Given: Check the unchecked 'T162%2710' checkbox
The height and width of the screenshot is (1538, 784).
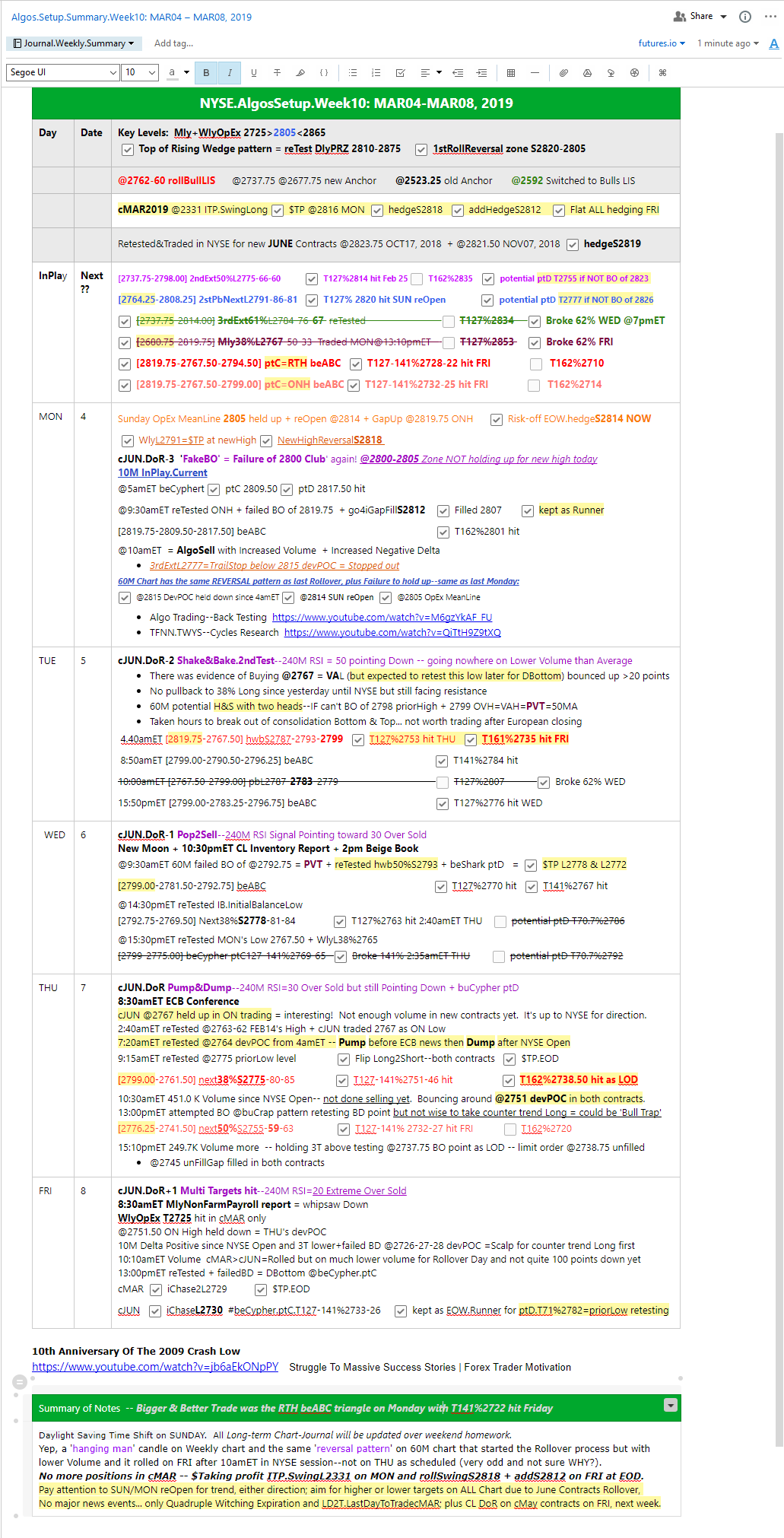Looking at the screenshot, I should (x=536, y=364).
